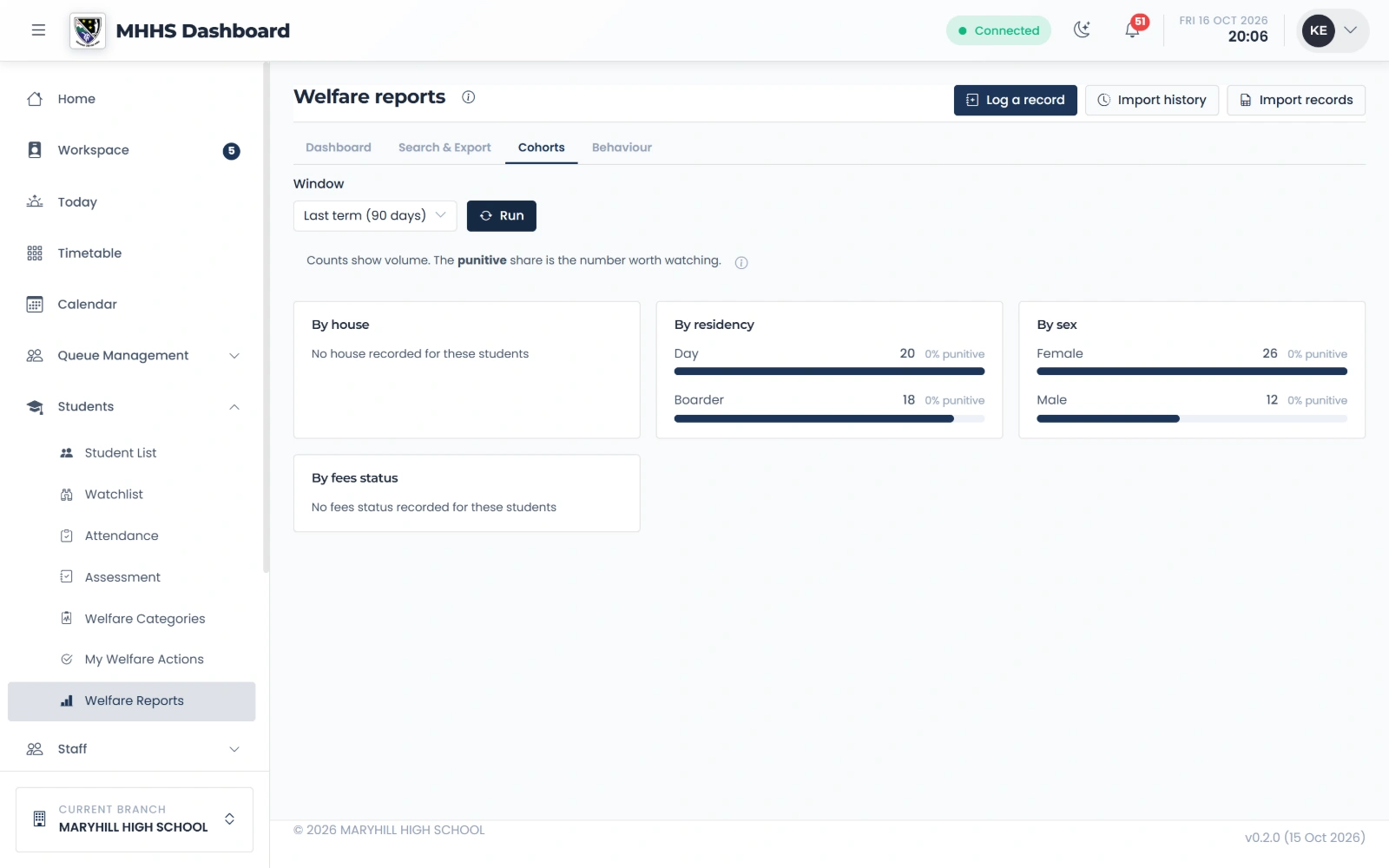This screenshot has height=868, width=1389.
Task: Open notifications bell with 51 badge
Action: (1133, 30)
